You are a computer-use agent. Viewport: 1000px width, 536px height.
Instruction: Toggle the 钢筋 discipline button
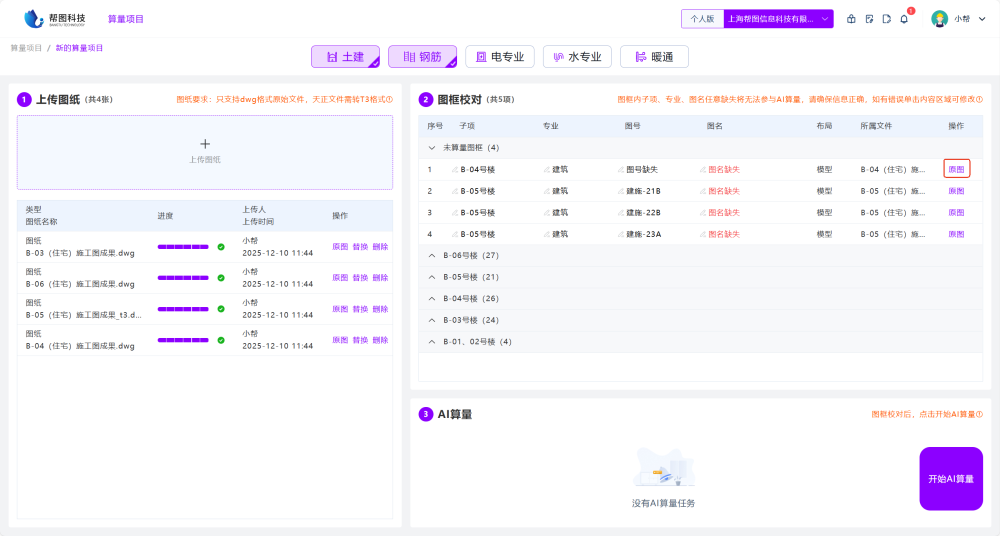422,57
